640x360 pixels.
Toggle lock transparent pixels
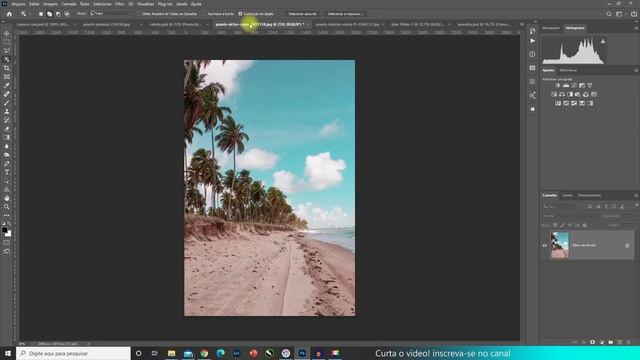[x=555, y=225]
